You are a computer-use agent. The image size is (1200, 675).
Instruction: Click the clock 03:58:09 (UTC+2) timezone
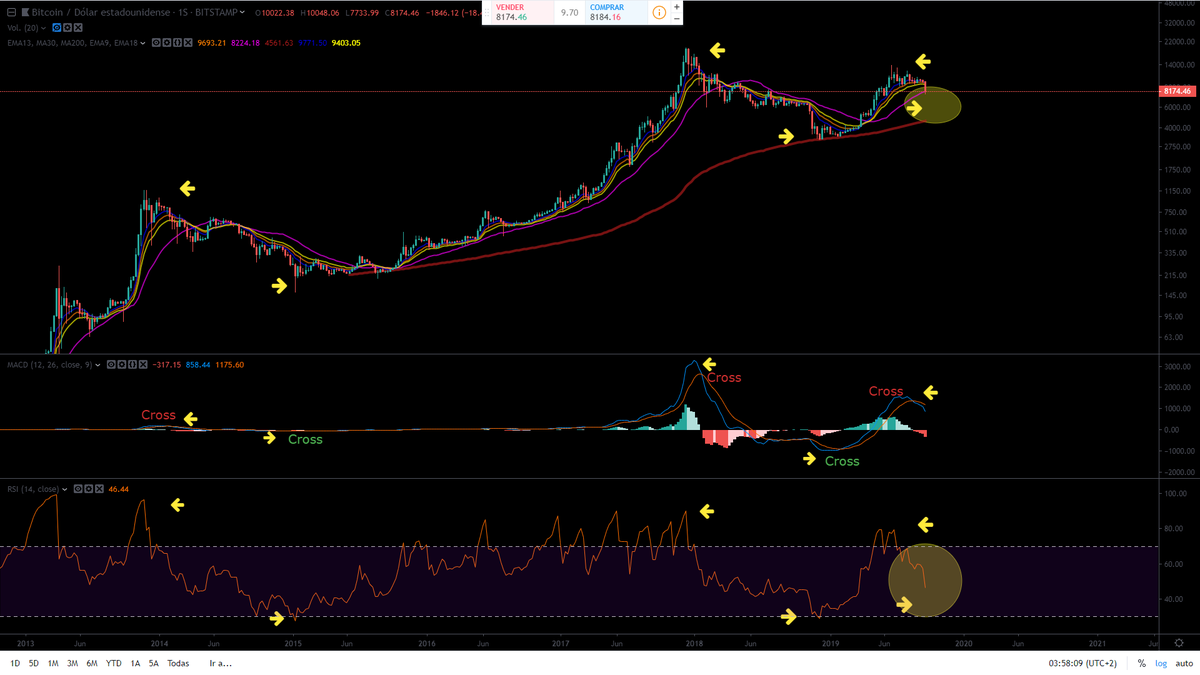[x=1083, y=663]
